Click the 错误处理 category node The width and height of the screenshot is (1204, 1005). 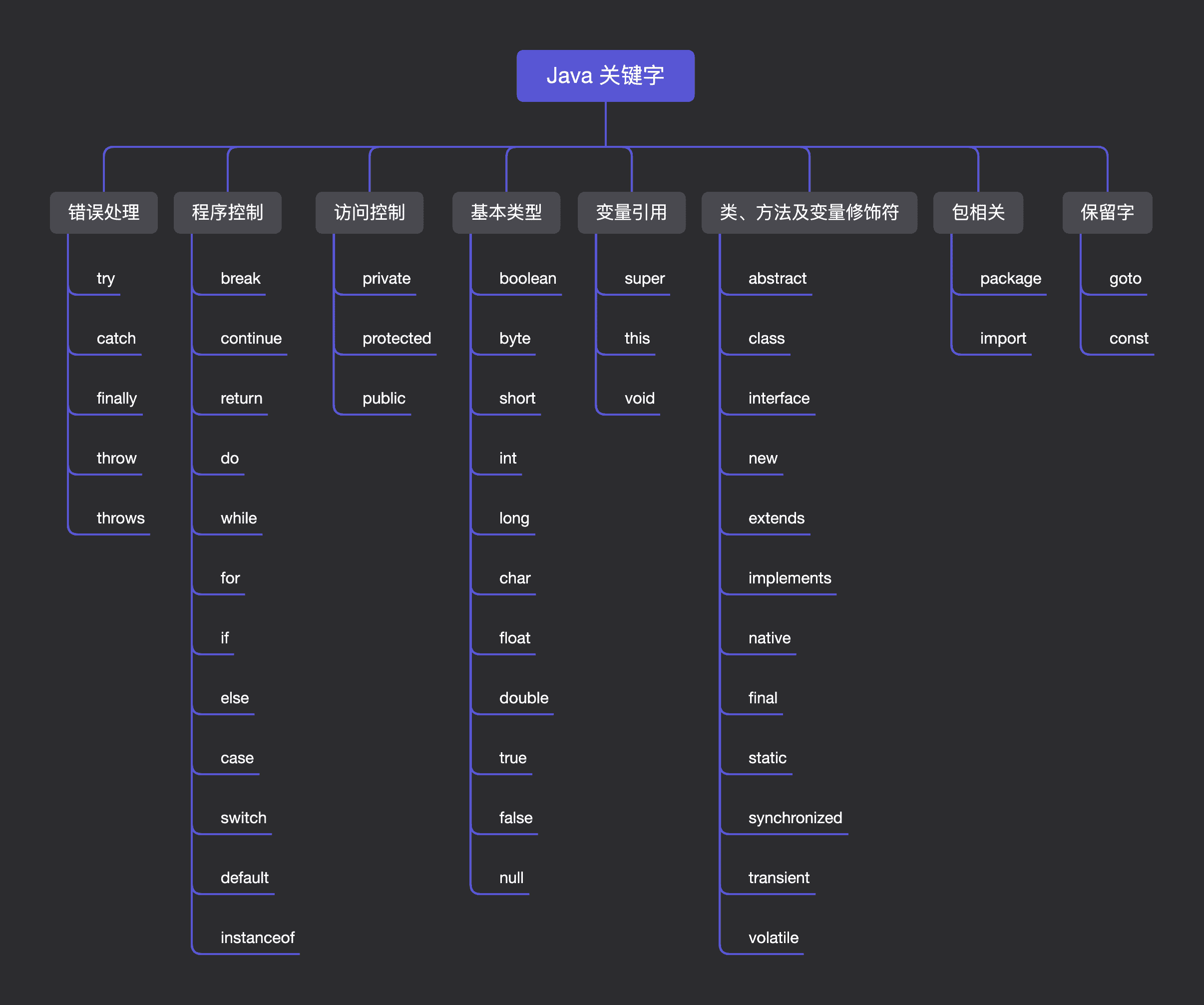tap(103, 212)
